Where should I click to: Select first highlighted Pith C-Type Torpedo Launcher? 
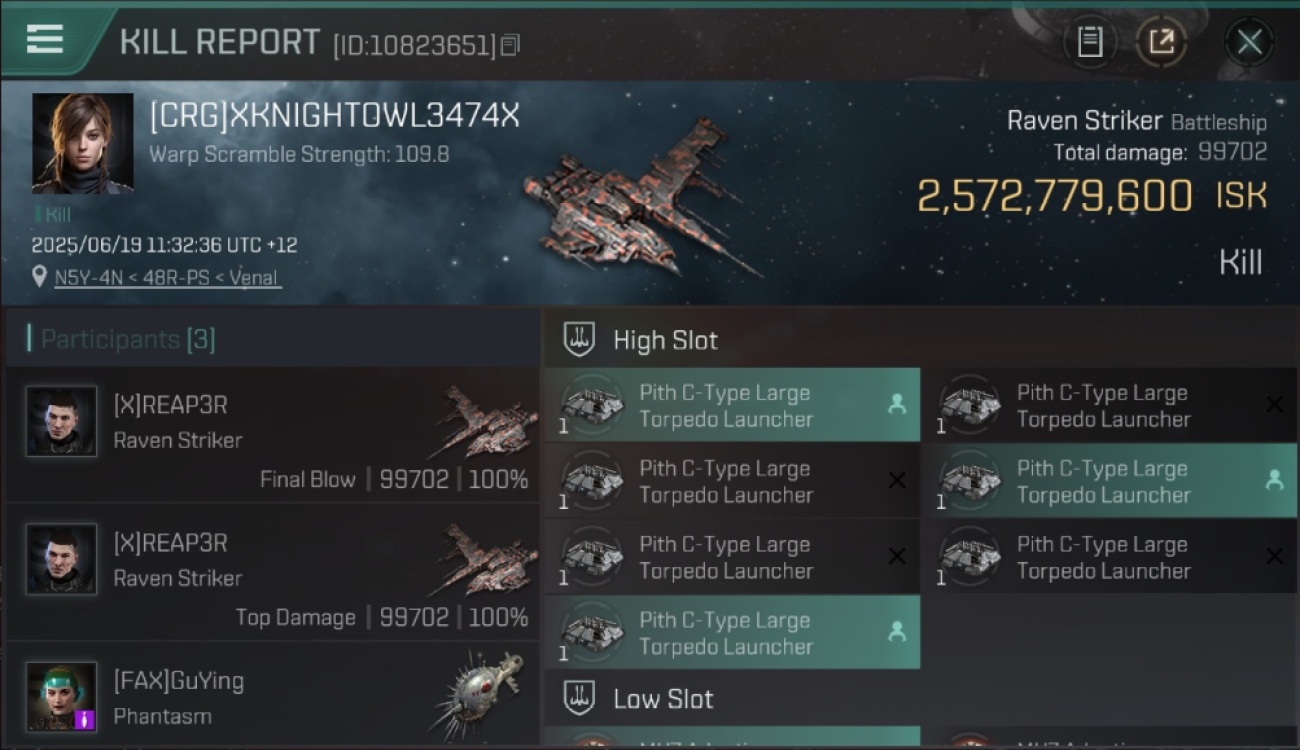(732, 405)
